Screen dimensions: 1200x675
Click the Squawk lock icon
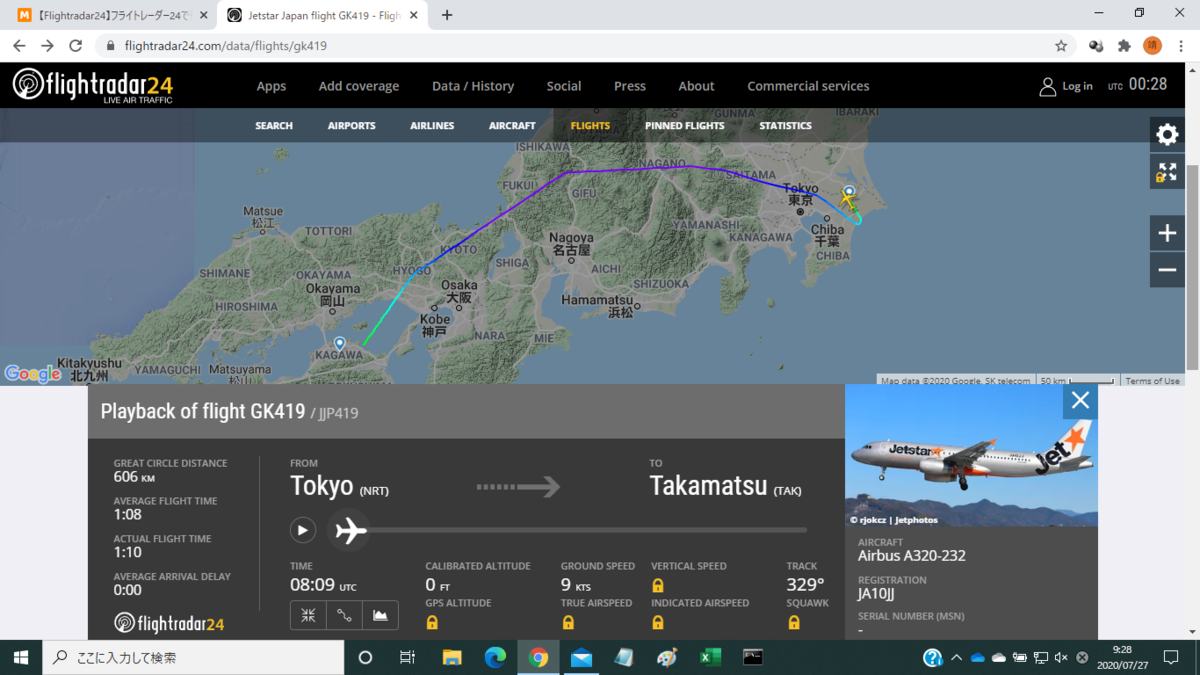pyautogui.click(x=794, y=622)
